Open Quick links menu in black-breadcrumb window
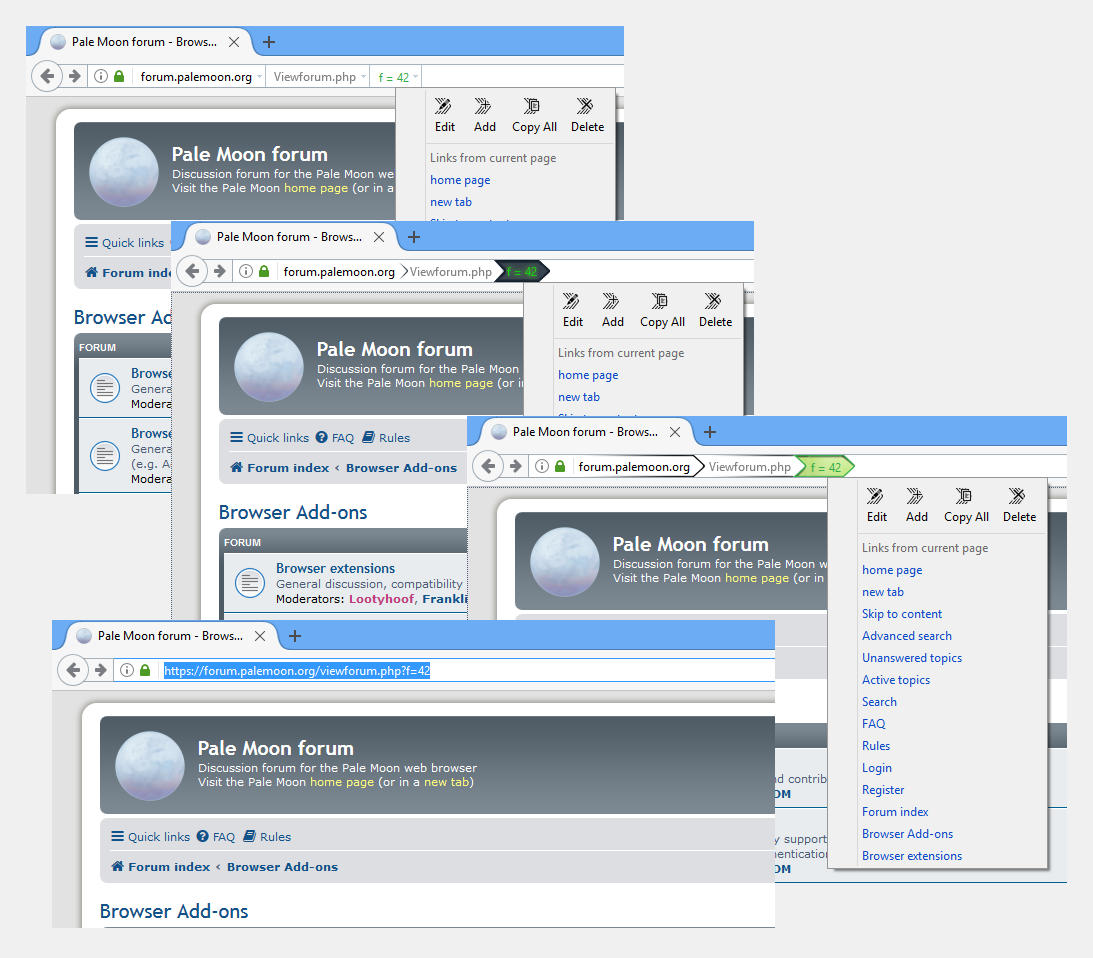 click(270, 438)
